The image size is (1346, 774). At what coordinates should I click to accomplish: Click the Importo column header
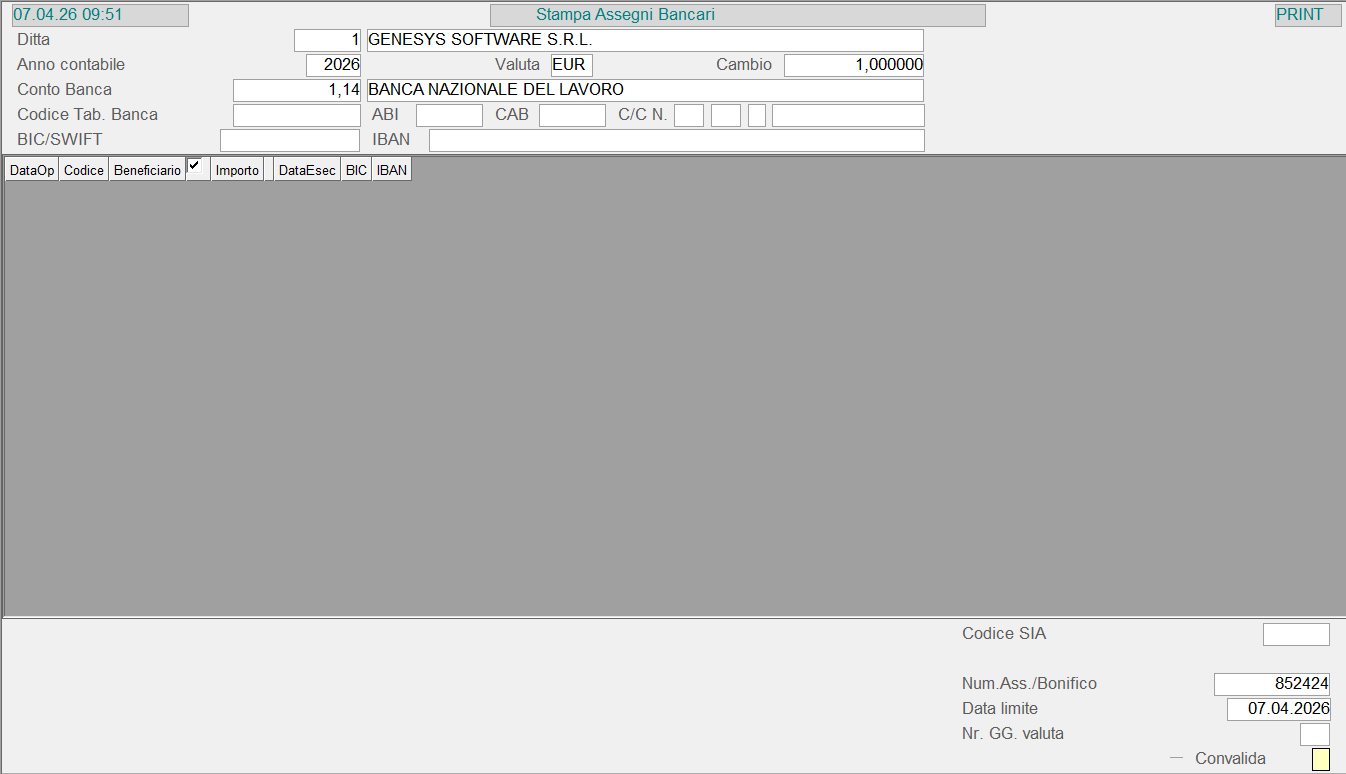coord(237,170)
